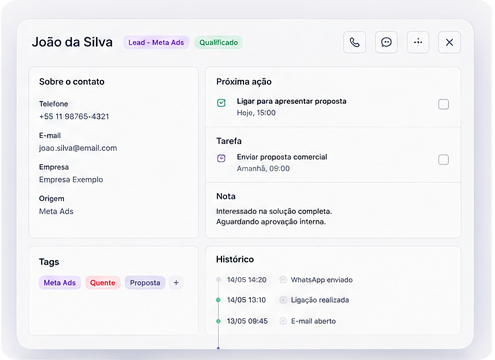Open the more options dots button
The width and height of the screenshot is (495, 360).
coord(418,42)
